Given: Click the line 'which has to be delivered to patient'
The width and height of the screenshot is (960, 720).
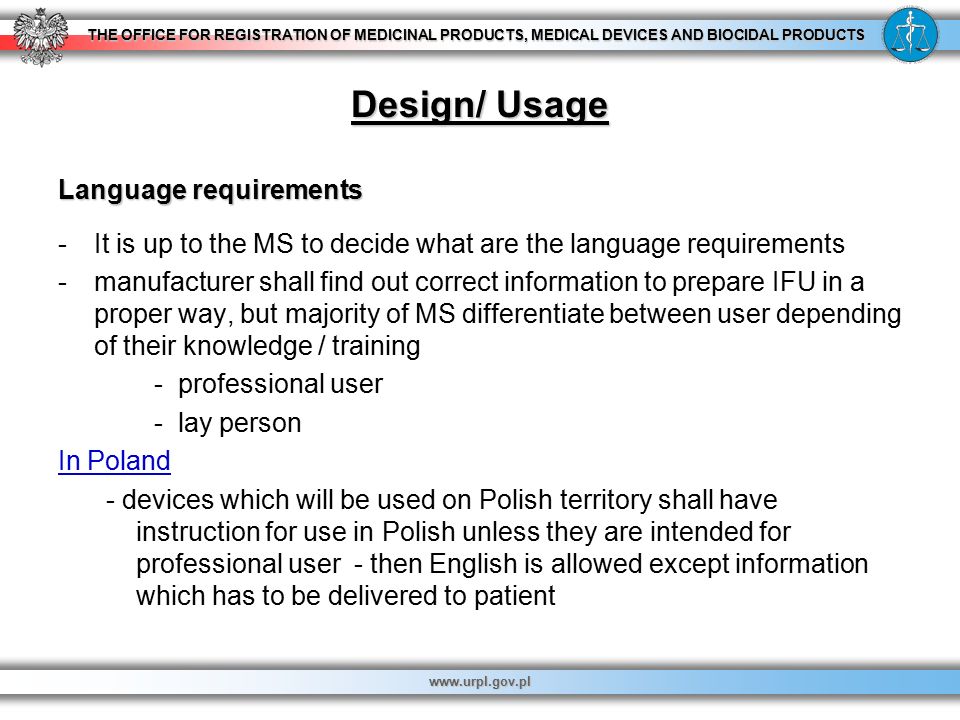Looking at the screenshot, I should [346, 596].
